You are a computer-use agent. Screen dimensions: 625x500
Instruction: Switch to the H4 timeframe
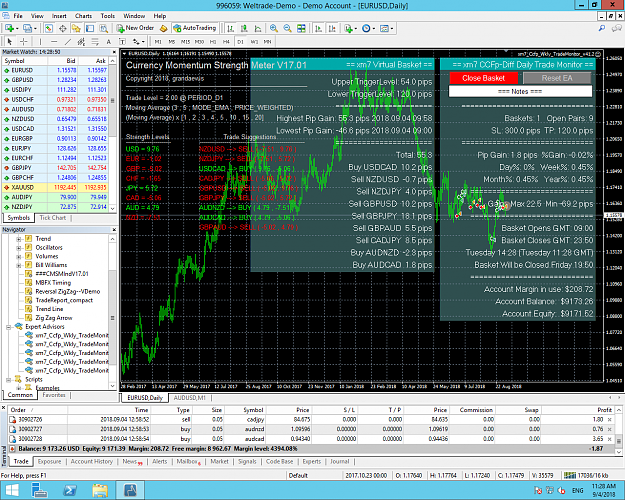pyautogui.click(x=226, y=41)
